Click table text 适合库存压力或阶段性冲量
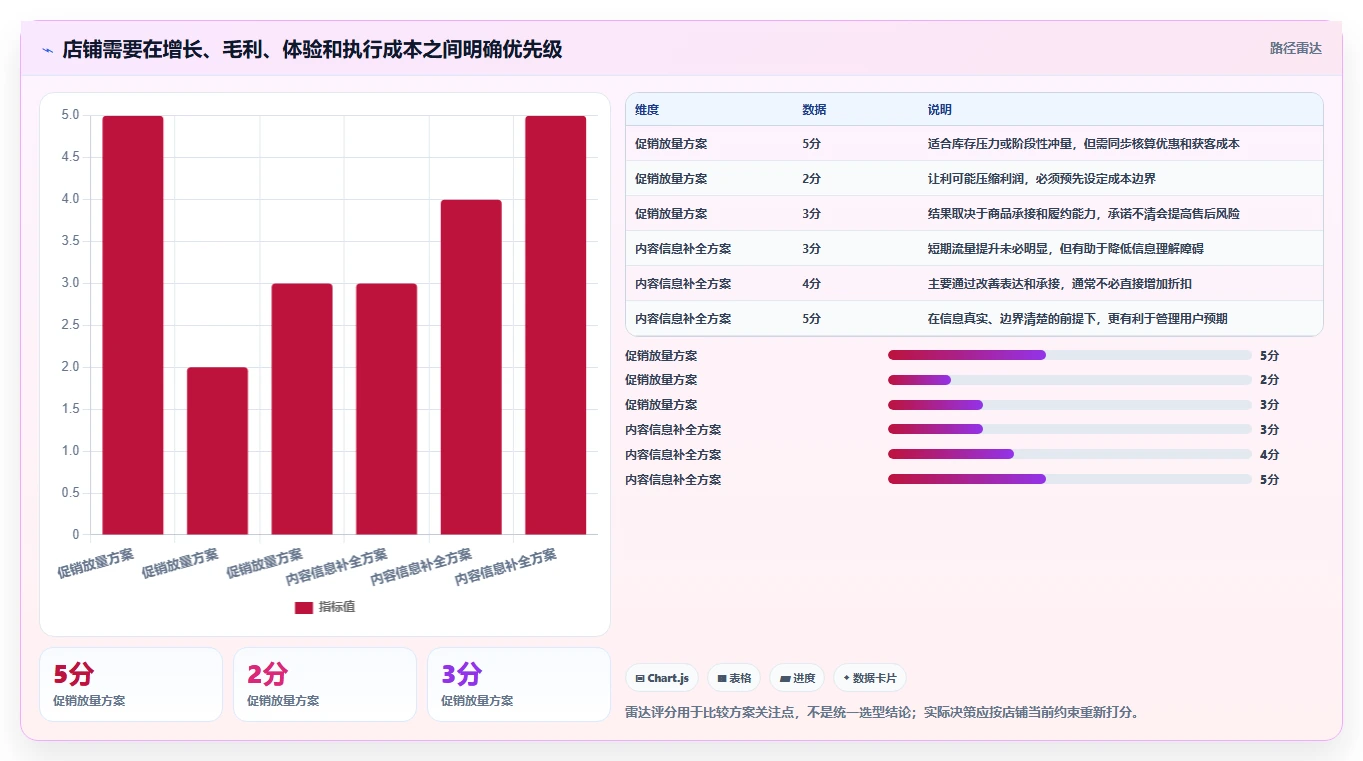Image resolution: width=1363 pixels, height=761 pixels. tap(1000, 144)
